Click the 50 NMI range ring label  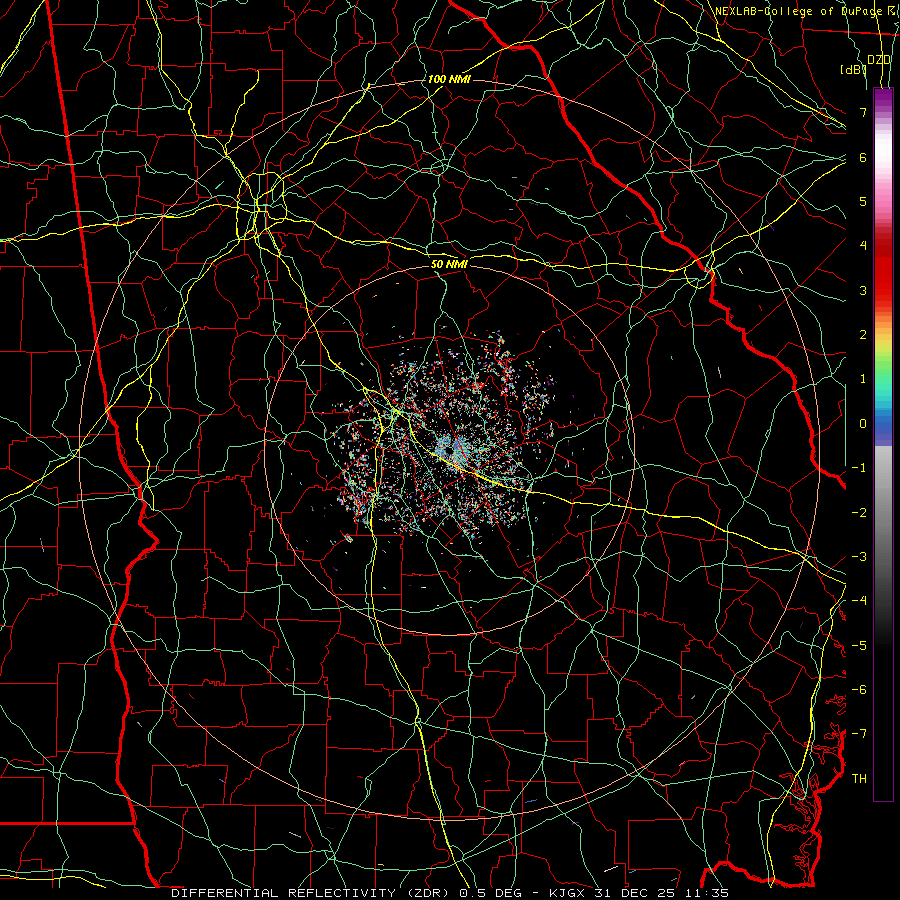tap(449, 264)
